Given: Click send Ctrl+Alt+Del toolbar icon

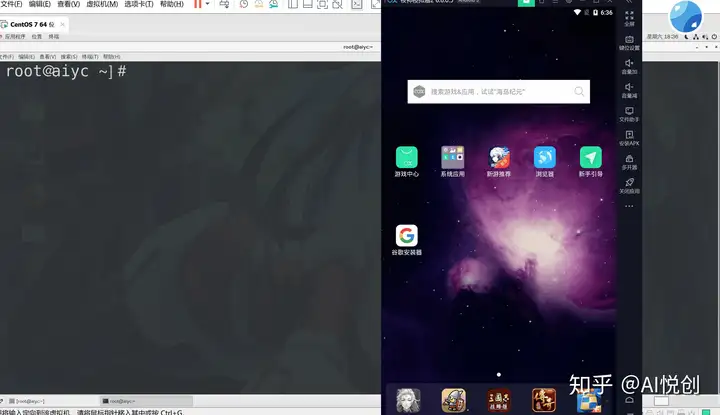Looking at the screenshot, I should click(x=224, y=4).
